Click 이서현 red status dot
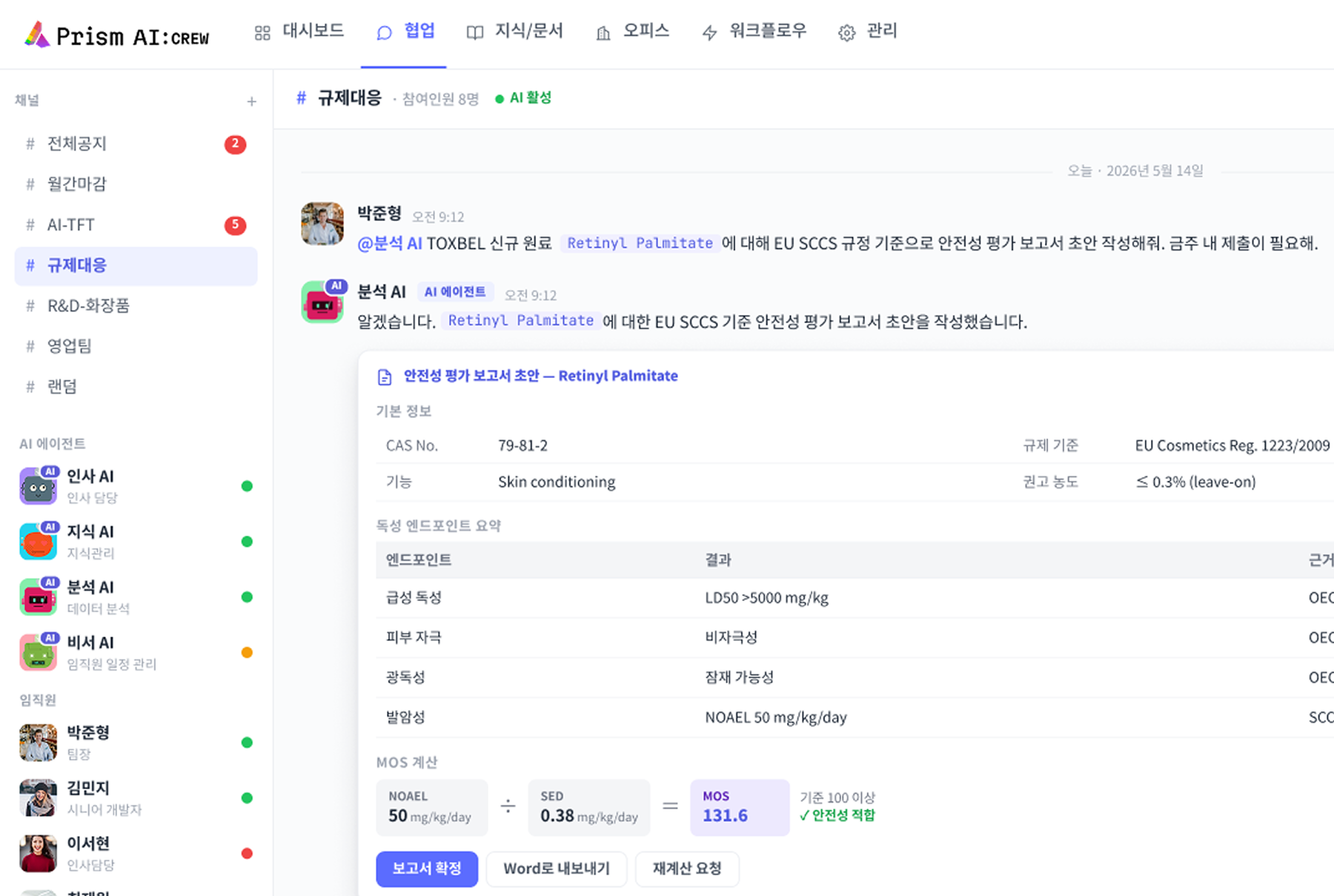1334x896 pixels. pos(247,853)
